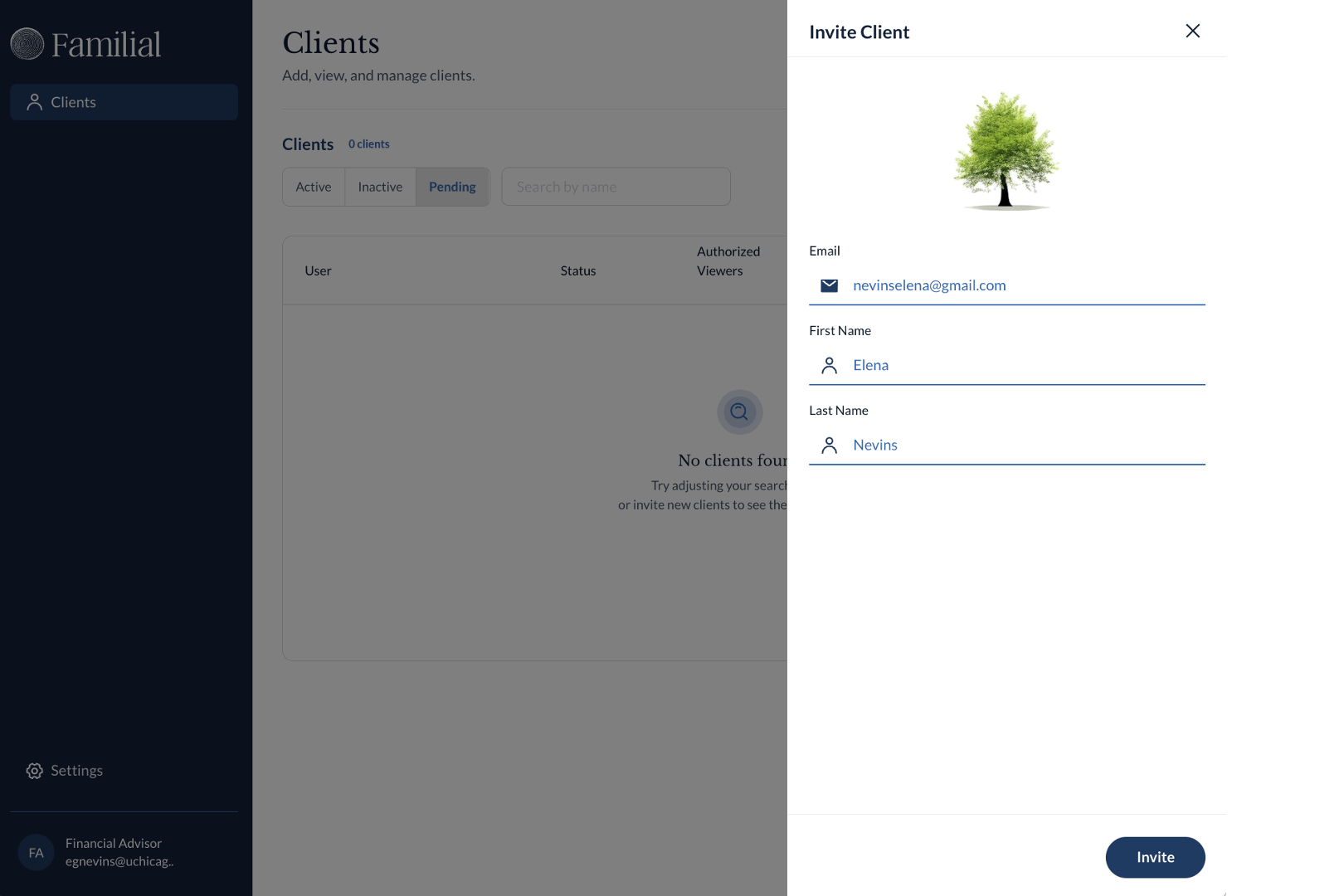The height and width of the screenshot is (896, 1344).
Task: Open Financial Advisor account entry
Action: 124,852
